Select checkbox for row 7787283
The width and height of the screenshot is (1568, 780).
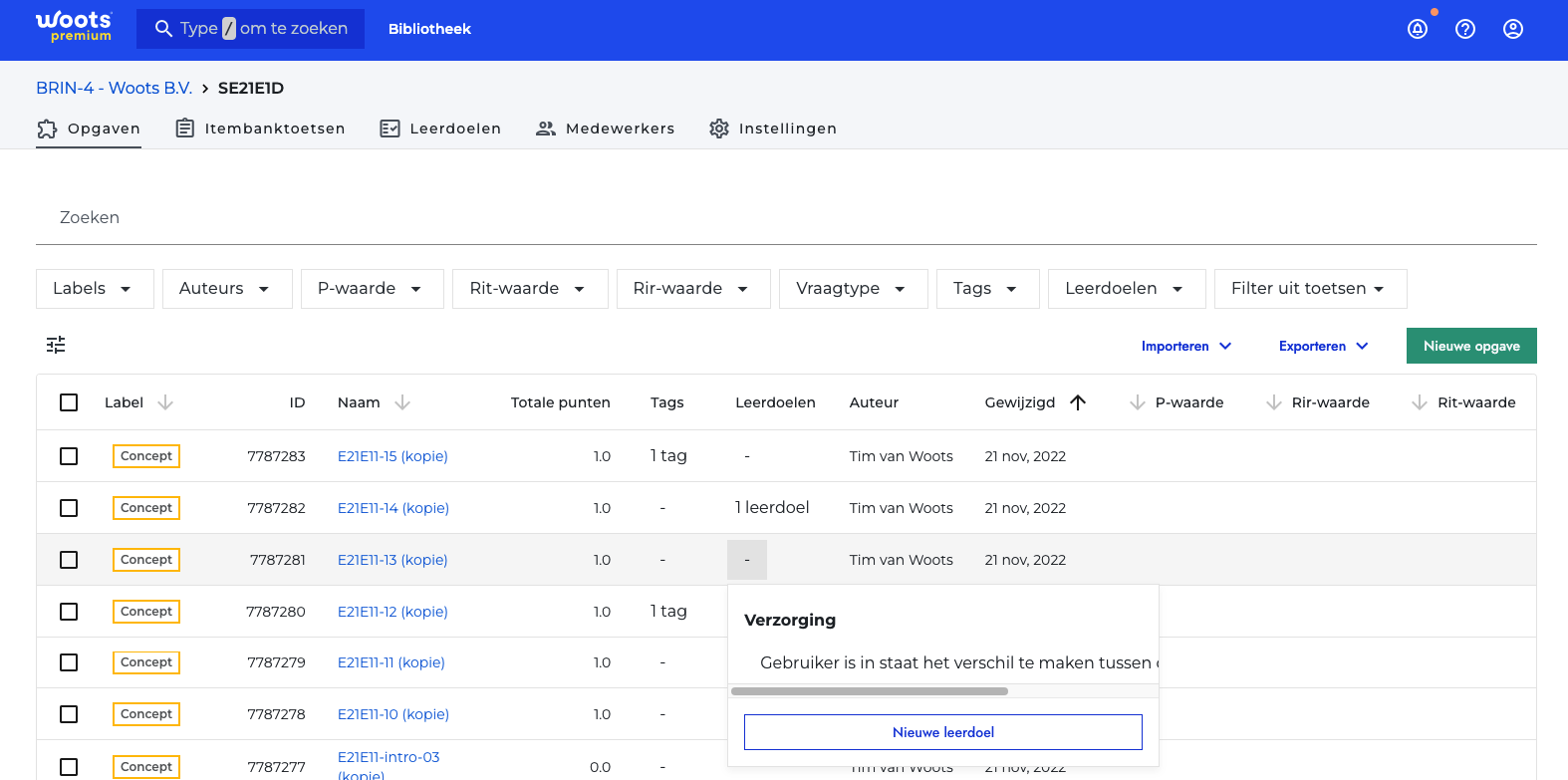coord(69,456)
